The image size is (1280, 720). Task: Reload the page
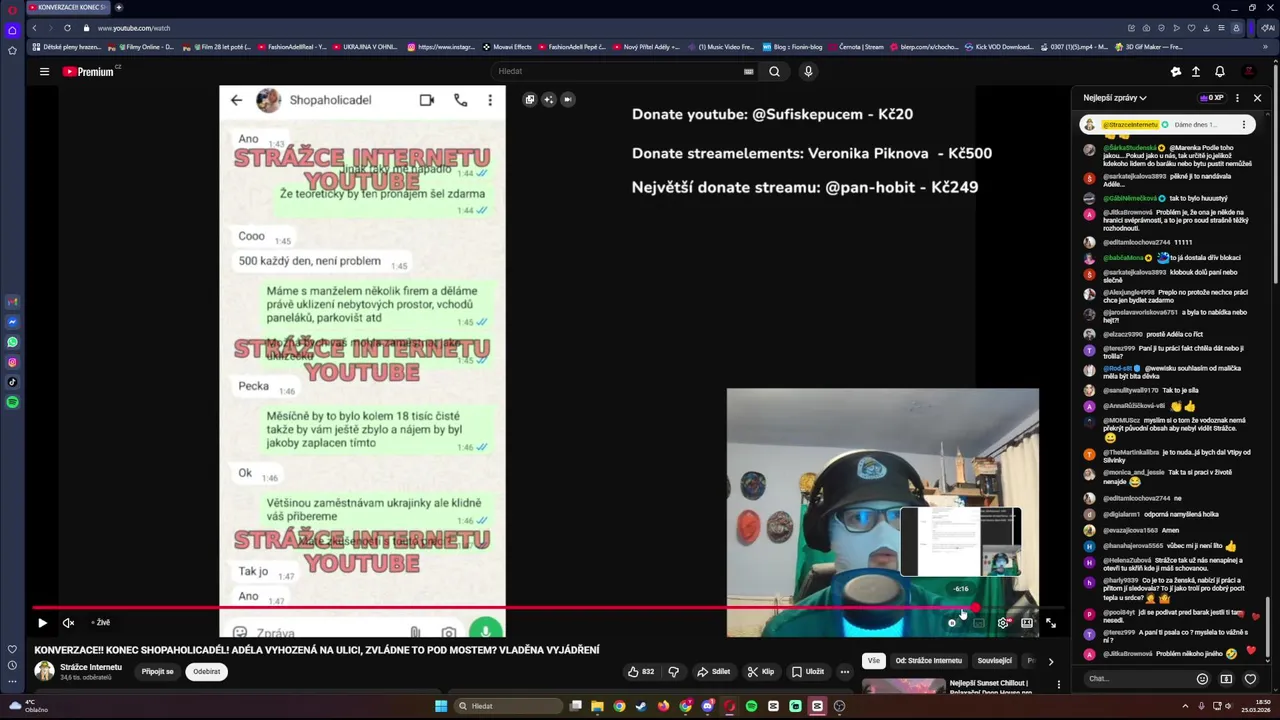(x=67, y=28)
